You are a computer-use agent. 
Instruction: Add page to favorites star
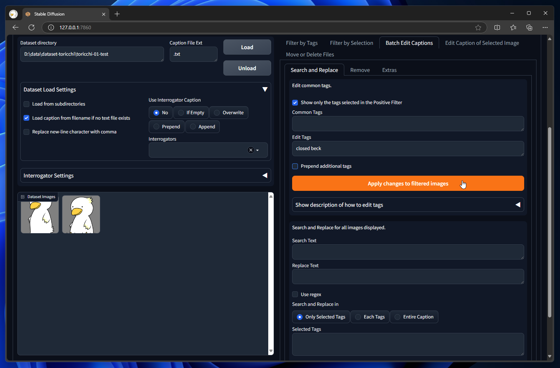(x=478, y=28)
